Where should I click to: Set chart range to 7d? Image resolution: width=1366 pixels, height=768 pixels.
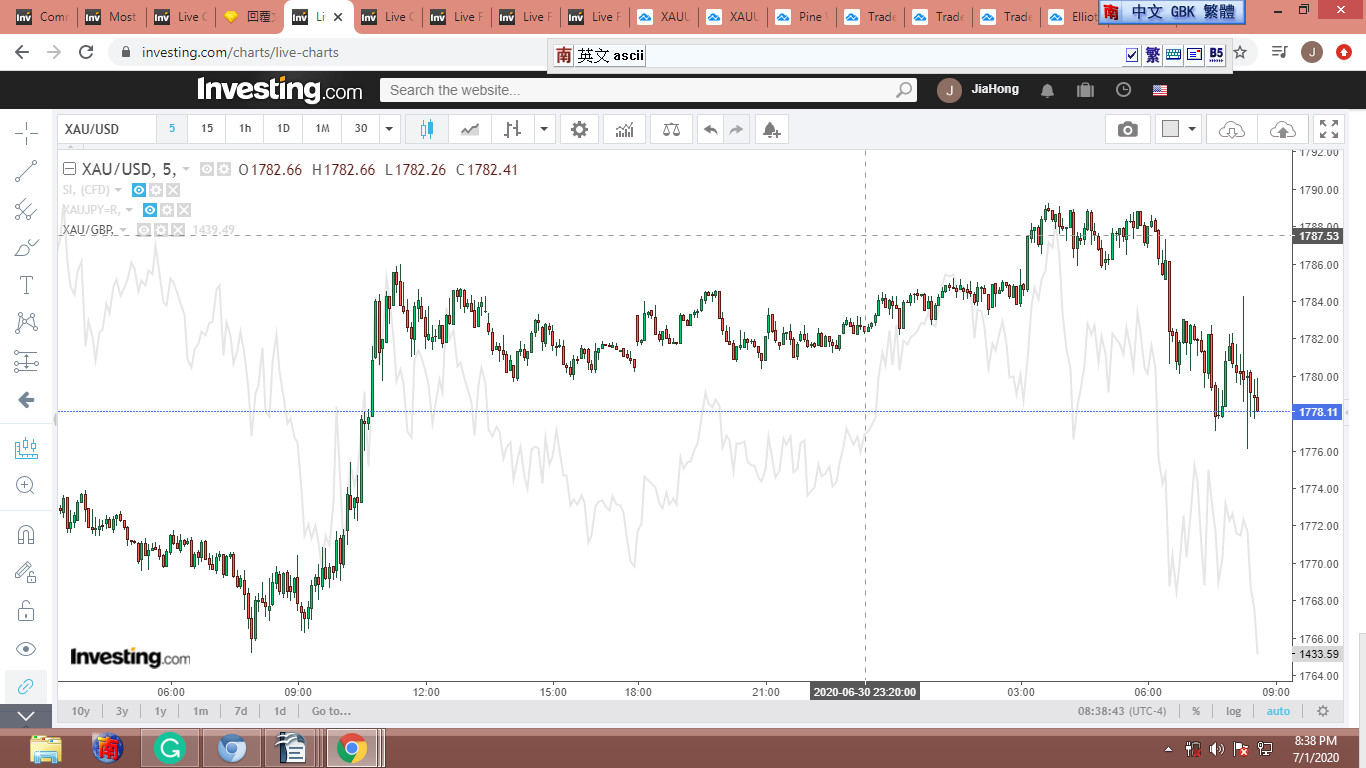tap(240, 711)
